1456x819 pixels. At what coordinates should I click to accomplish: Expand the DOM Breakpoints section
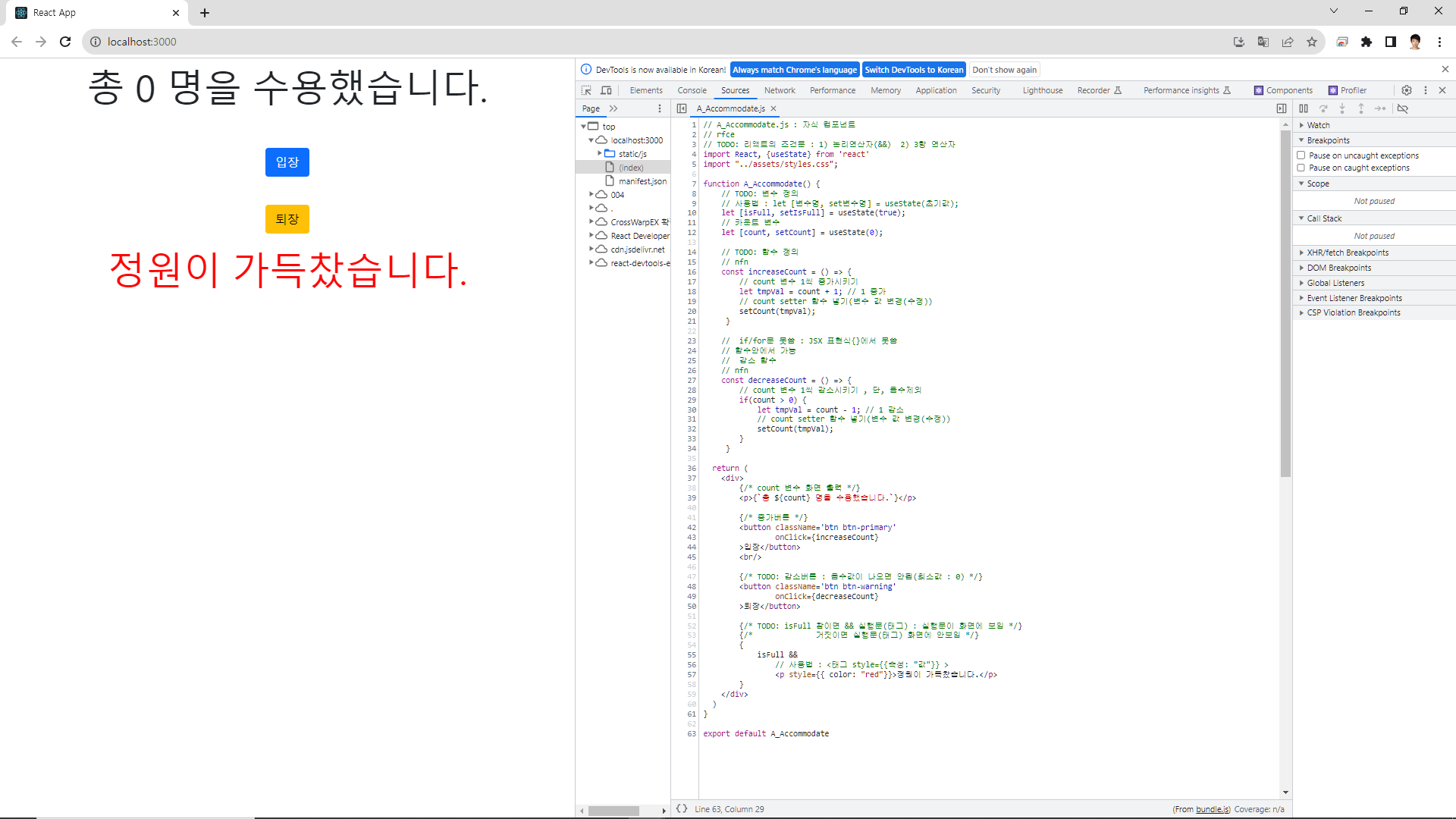1338,268
